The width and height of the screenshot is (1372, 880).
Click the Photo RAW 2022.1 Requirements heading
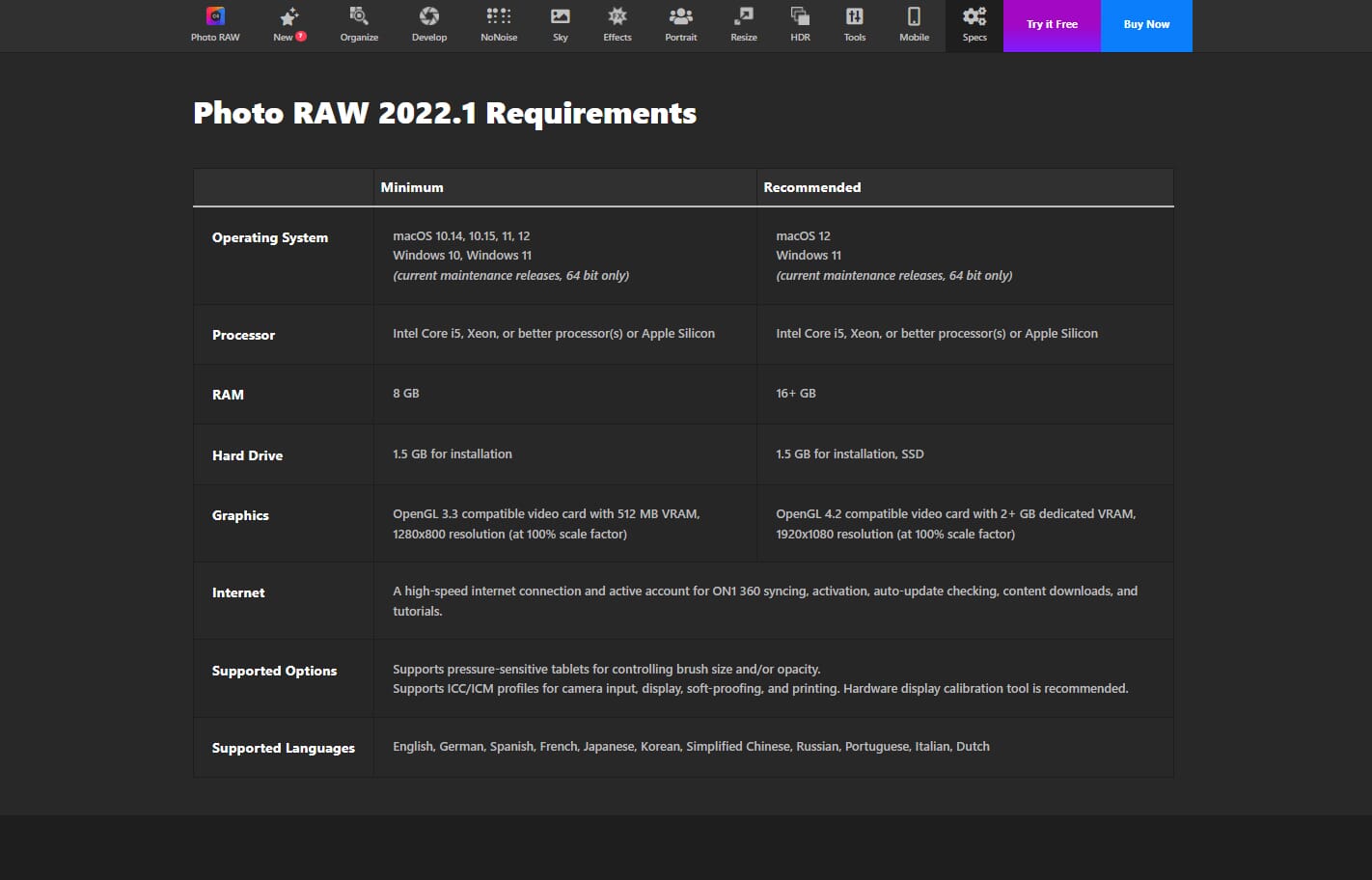point(445,114)
